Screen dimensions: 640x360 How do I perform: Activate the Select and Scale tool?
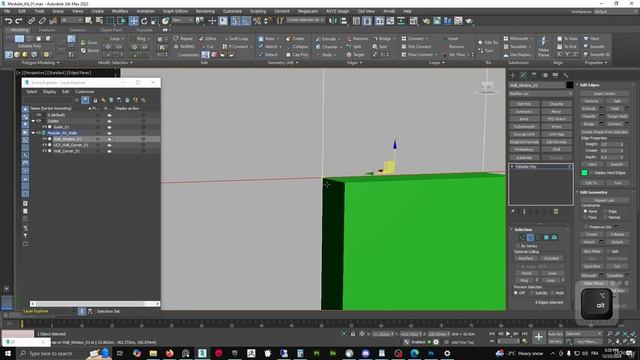(x=155, y=21)
